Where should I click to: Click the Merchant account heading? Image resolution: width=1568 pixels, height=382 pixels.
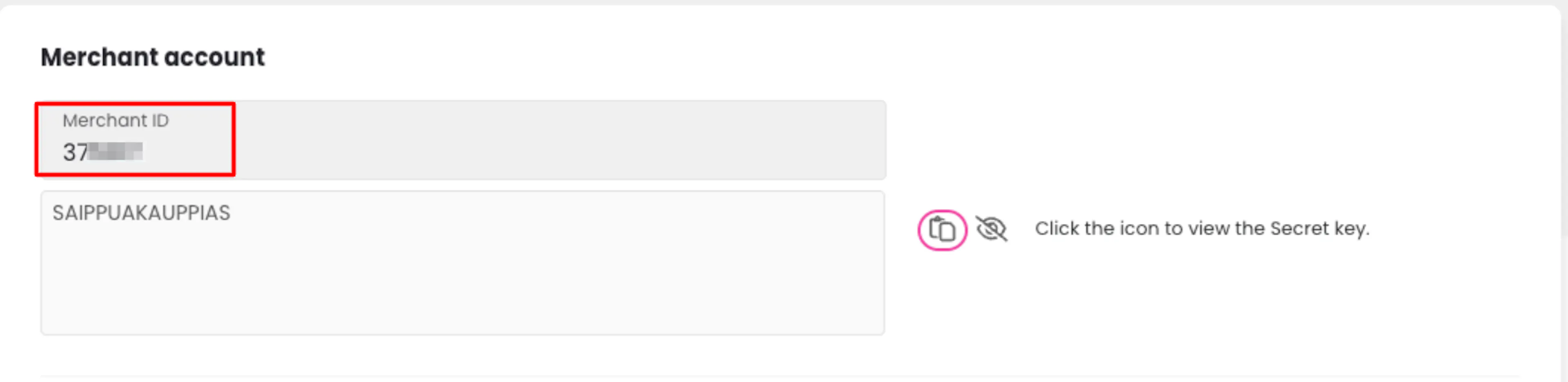[153, 57]
